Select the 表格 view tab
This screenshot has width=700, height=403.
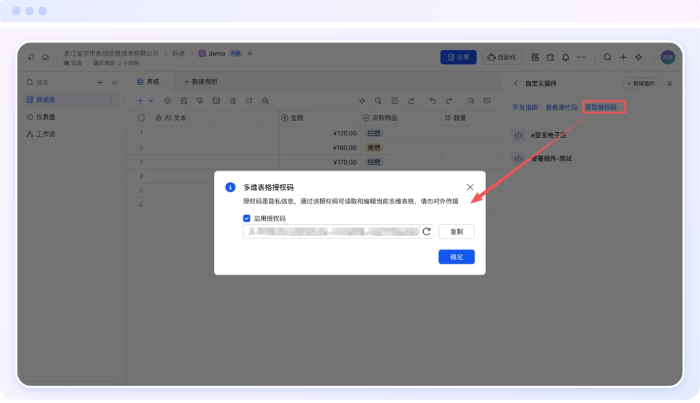pos(148,82)
